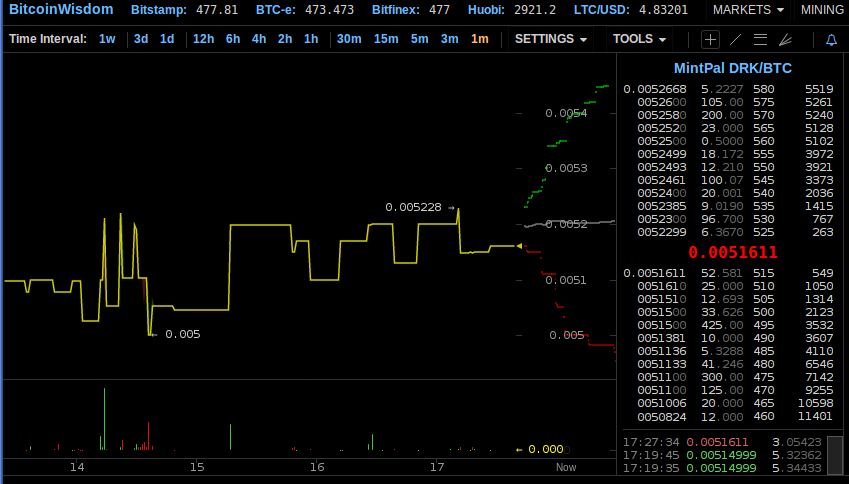
Task: Set time interval to 1w
Action: [x=107, y=39]
